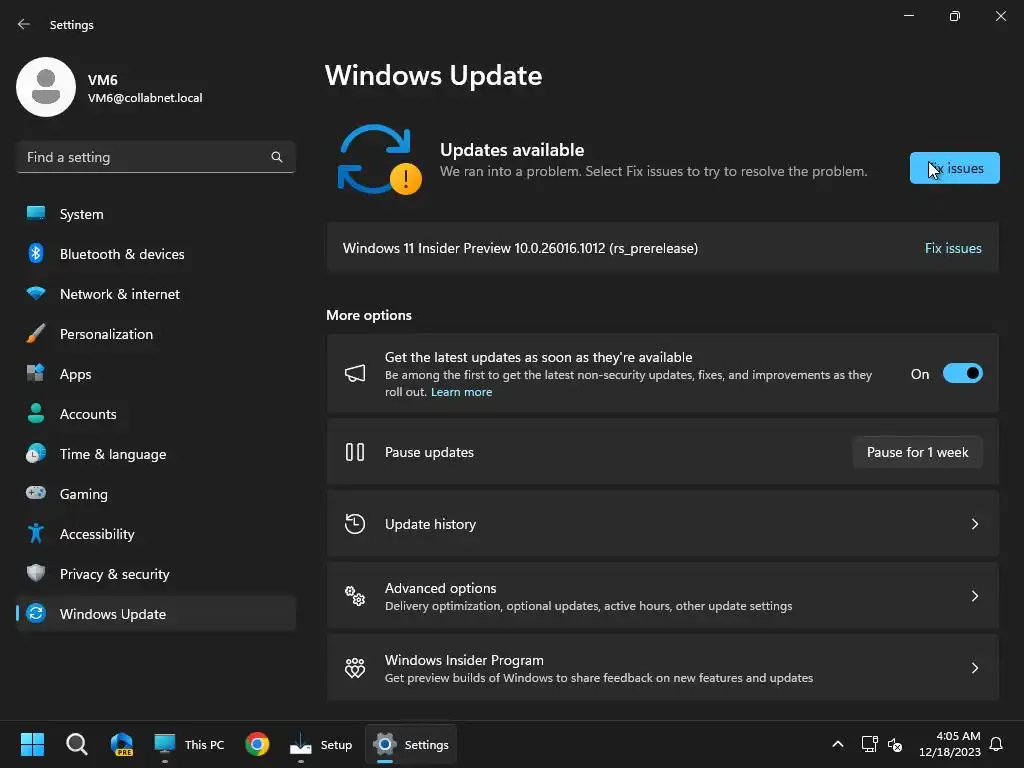This screenshot has height=768, width=1024.
Task: Click the Time & language clock icon
Action: point(36,453)
